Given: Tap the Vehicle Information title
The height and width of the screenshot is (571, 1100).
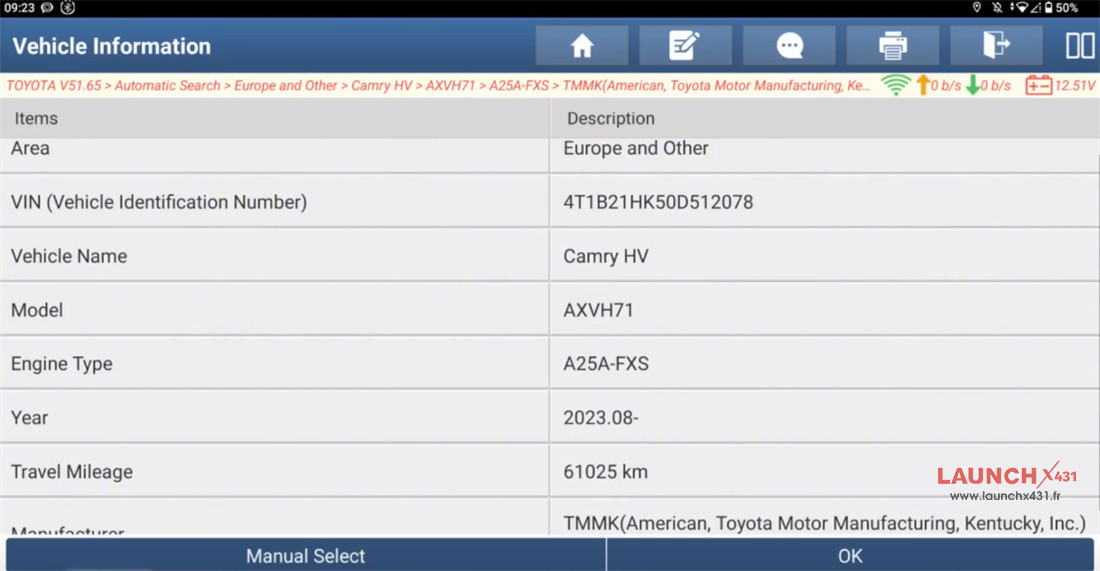Looking at the screenshot, I should (x=112, y=46).
